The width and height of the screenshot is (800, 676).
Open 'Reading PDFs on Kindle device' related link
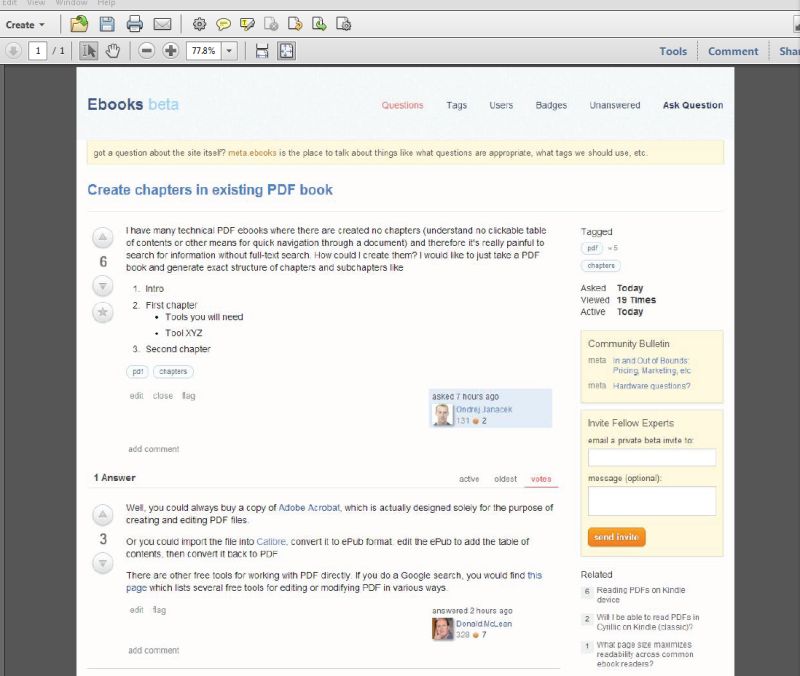pos(641,595)
